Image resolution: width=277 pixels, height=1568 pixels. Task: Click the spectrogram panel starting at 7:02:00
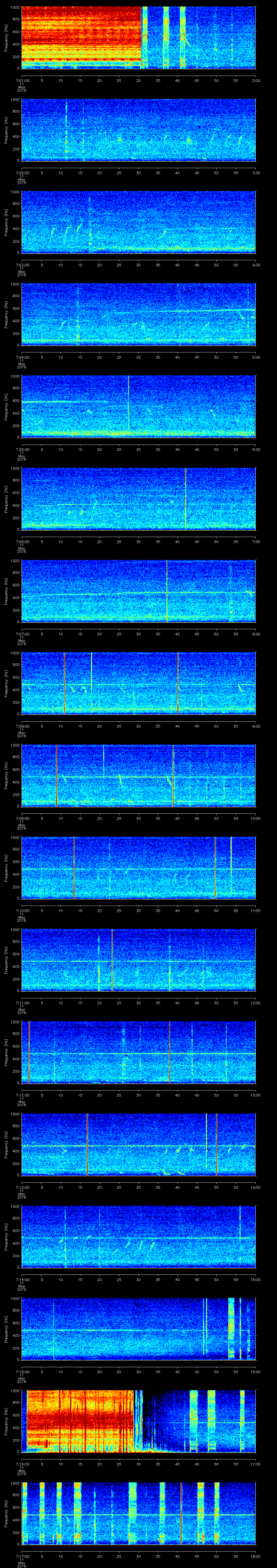coord(138,130)
